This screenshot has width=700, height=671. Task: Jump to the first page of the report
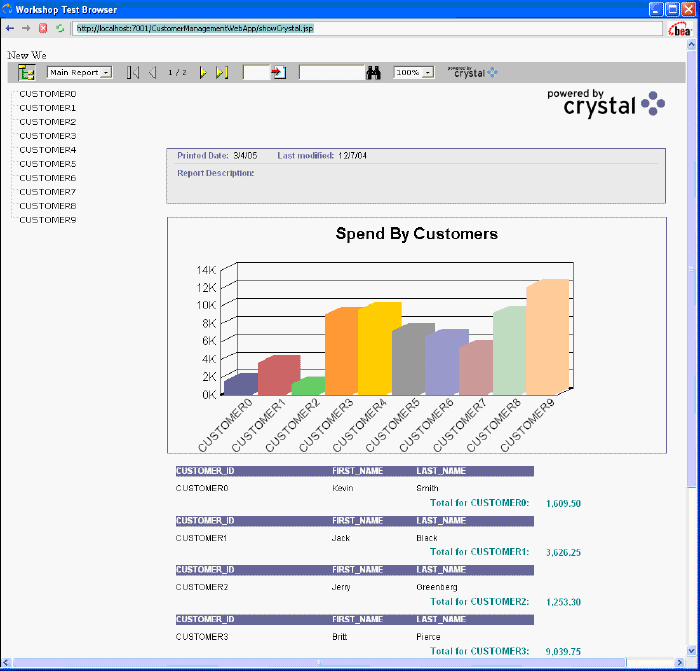click(133, 72)
